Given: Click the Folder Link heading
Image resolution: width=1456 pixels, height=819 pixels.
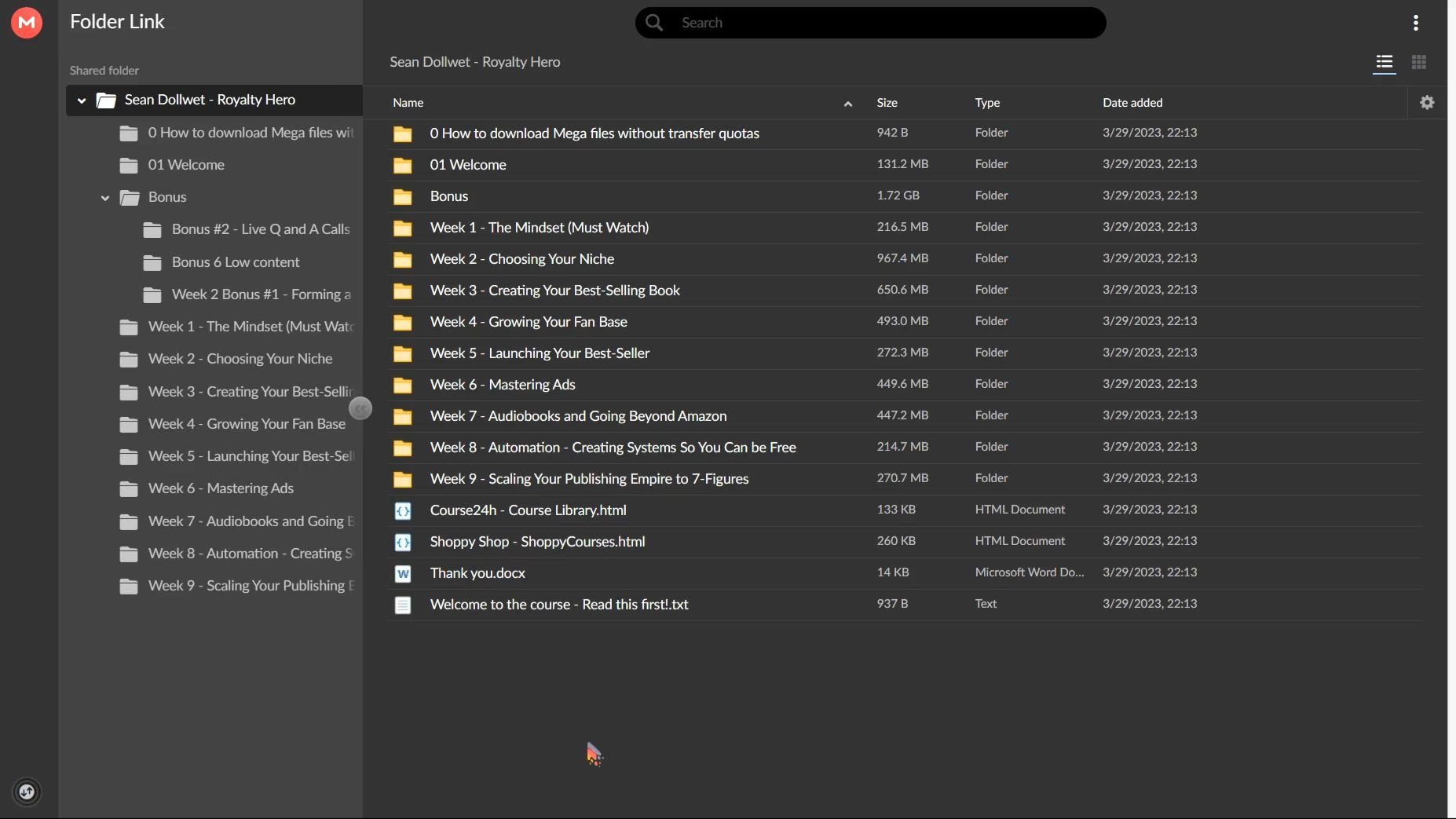Looking at the screenshot, I should pos(117,22).
